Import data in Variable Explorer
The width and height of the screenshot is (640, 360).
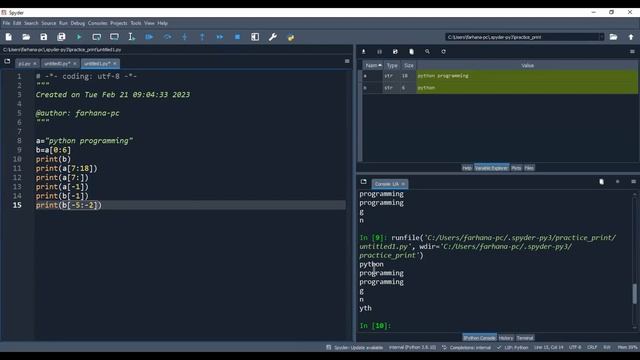pyautogui.click(x=363, y=52)
